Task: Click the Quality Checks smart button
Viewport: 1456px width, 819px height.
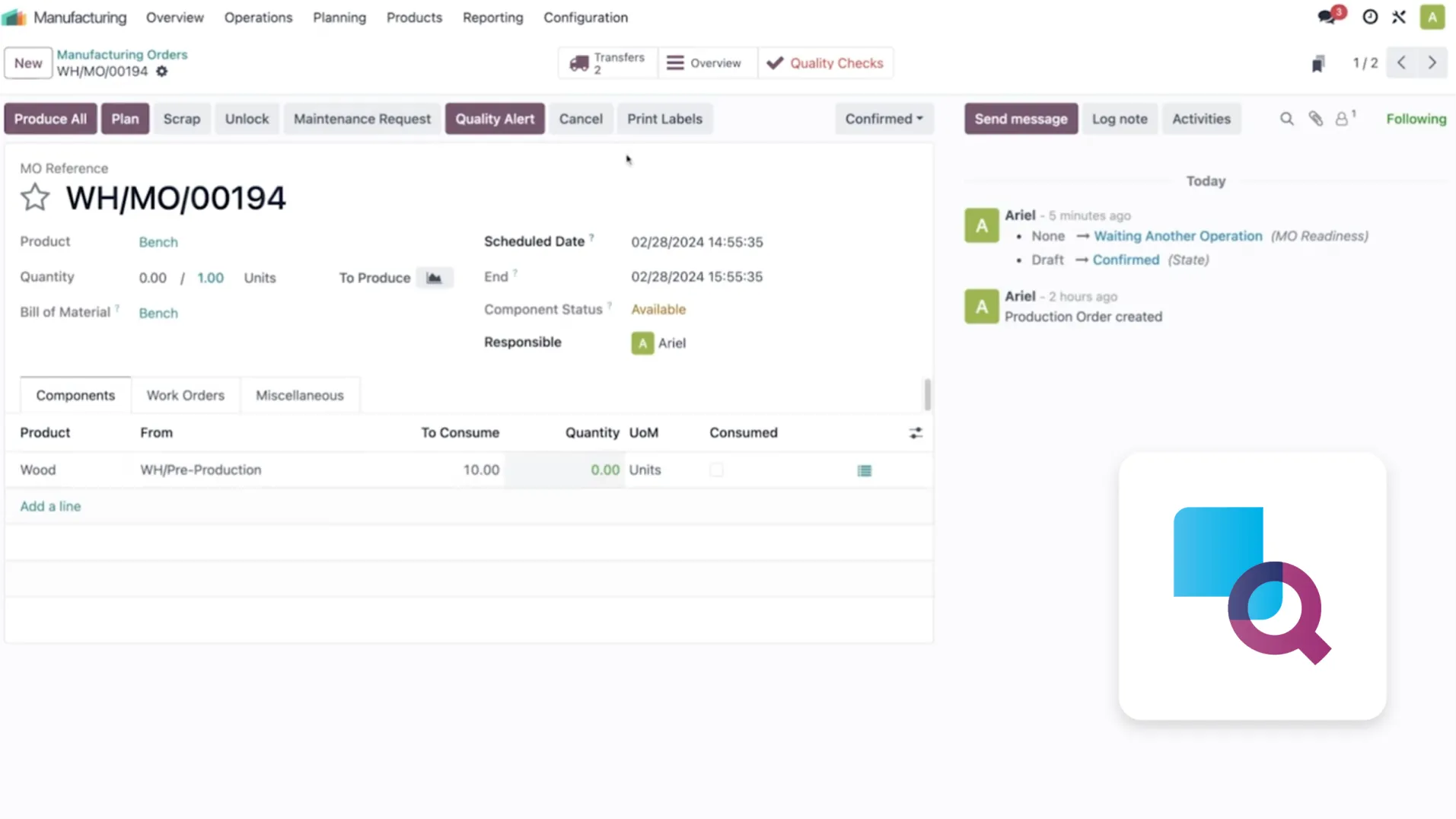Action: (x=826, y=63)
